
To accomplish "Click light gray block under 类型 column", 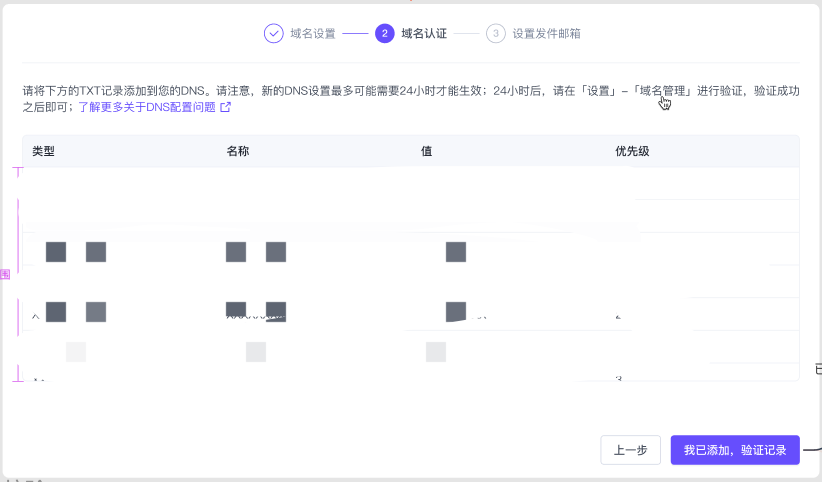I will tap(76, 352).
